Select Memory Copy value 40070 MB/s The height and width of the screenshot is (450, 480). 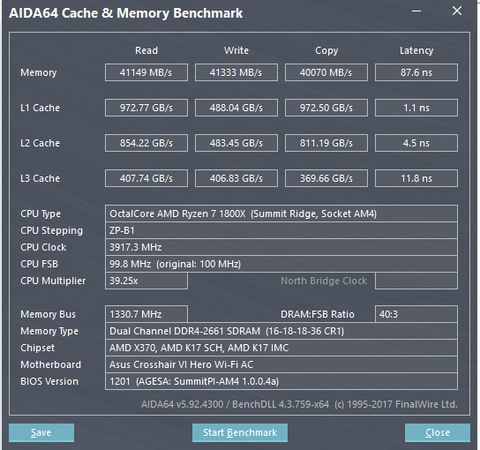coord(326,72)
